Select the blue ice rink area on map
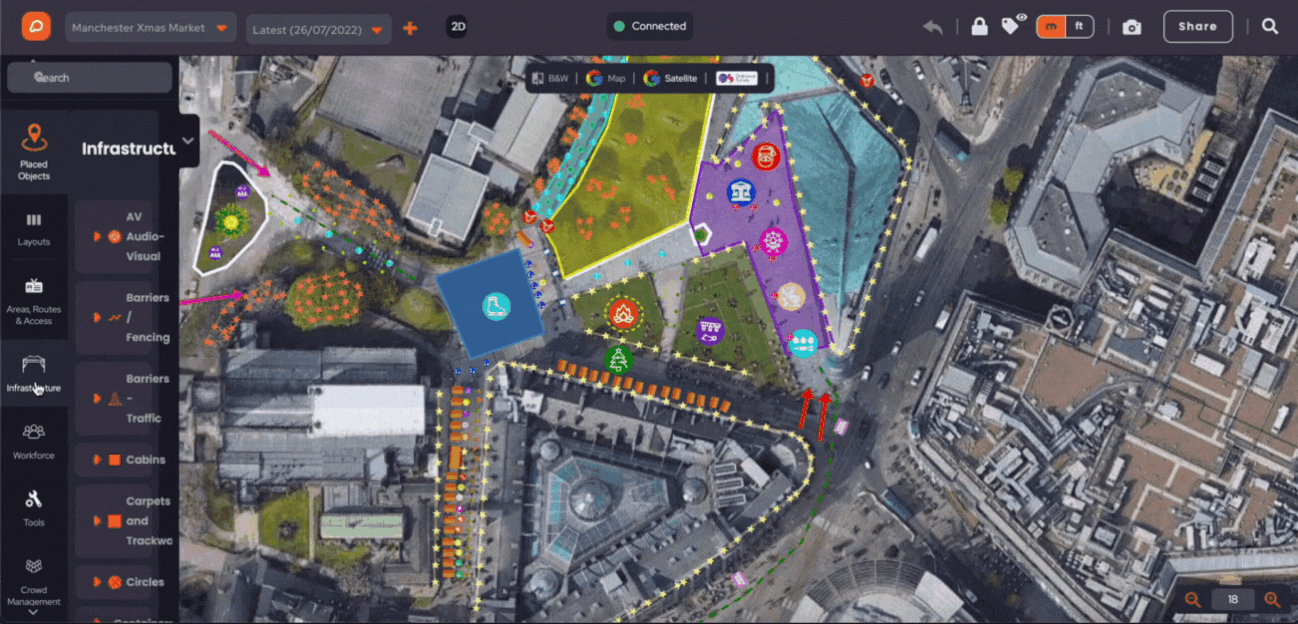This screenshot has height=624, width=1298. [x=490, y=303]
